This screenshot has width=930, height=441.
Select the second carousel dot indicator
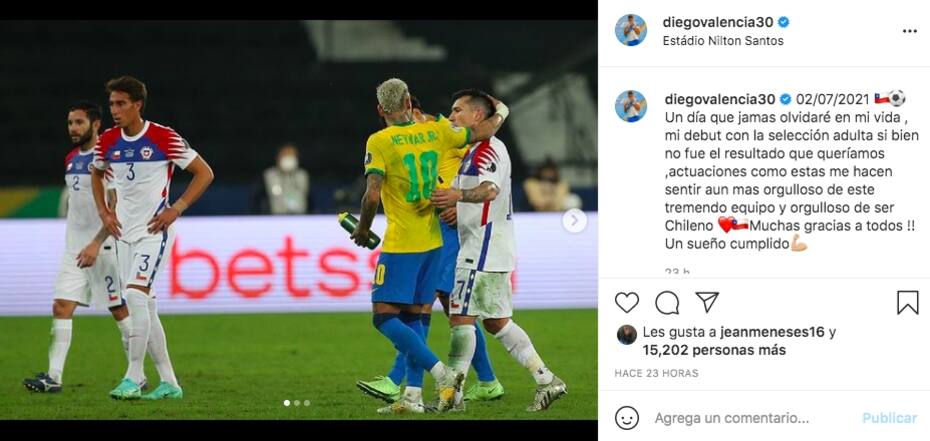pyautogui.click(x=297, y=403)
